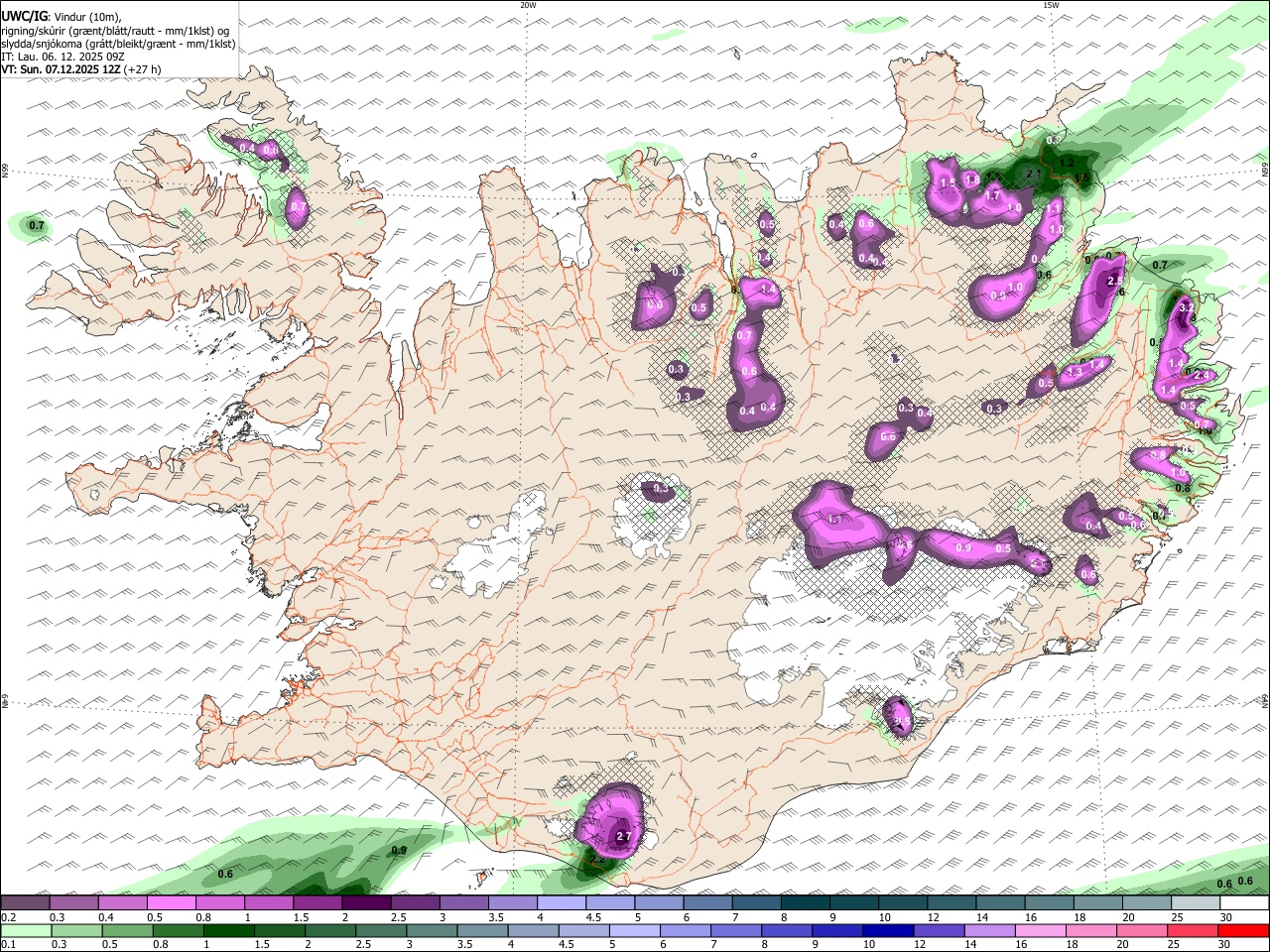Viewport: 1270px width, 952px height.
Task: Select the bright pink 0.5 swatch in top legend row
Action: point(171,903)
